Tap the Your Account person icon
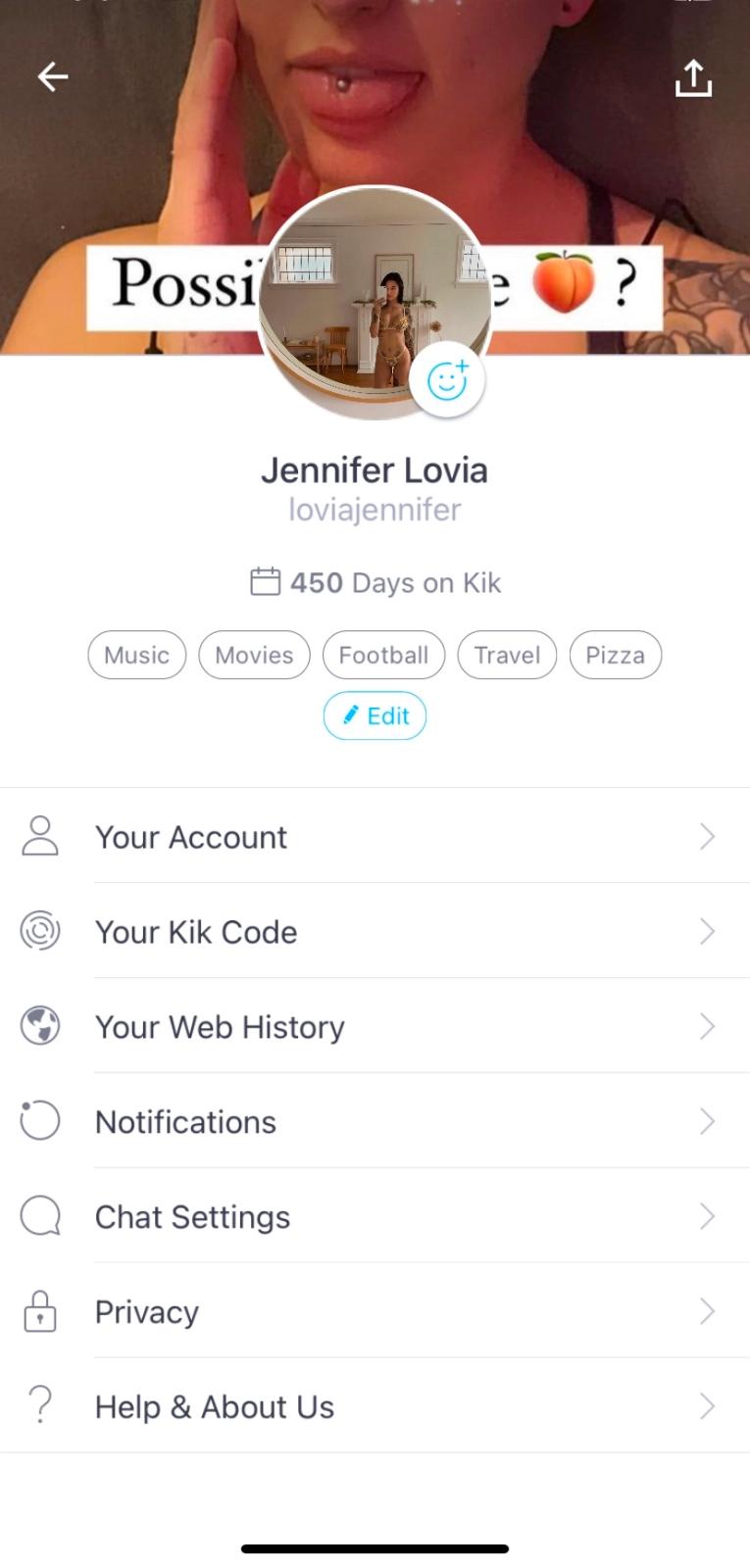 tap(40, 836)
